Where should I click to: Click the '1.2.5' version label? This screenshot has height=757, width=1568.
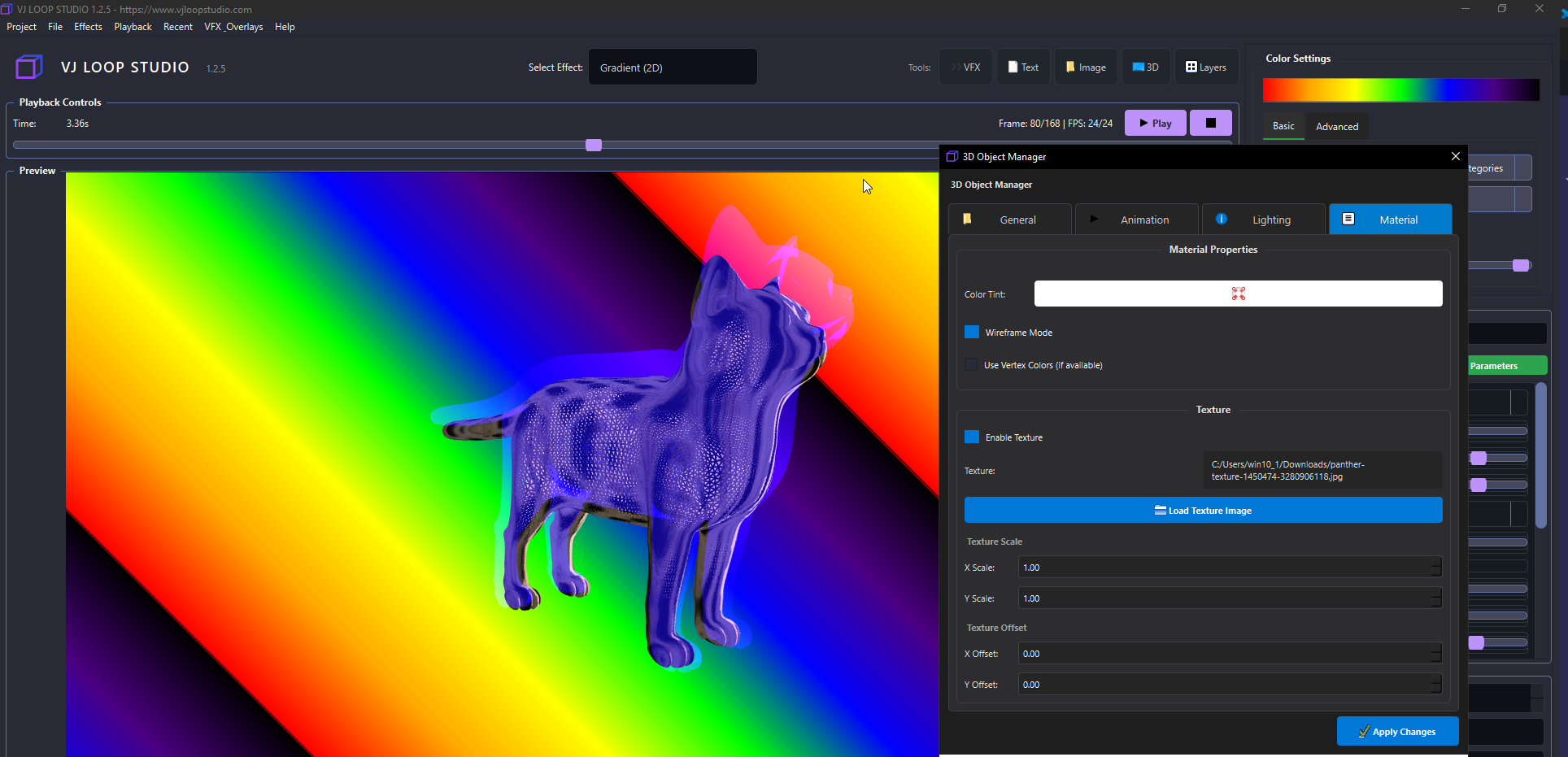[216, 69]
